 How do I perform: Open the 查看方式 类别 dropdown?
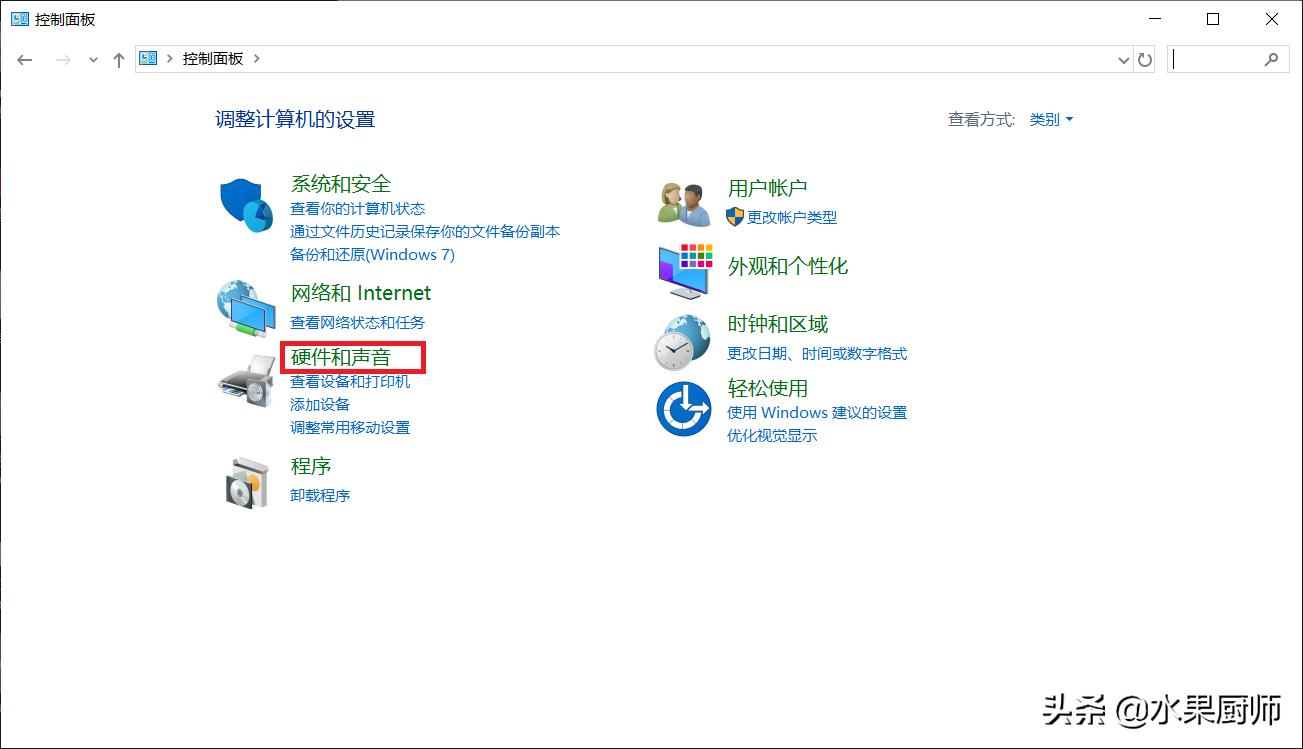(x=1051, y=119)
